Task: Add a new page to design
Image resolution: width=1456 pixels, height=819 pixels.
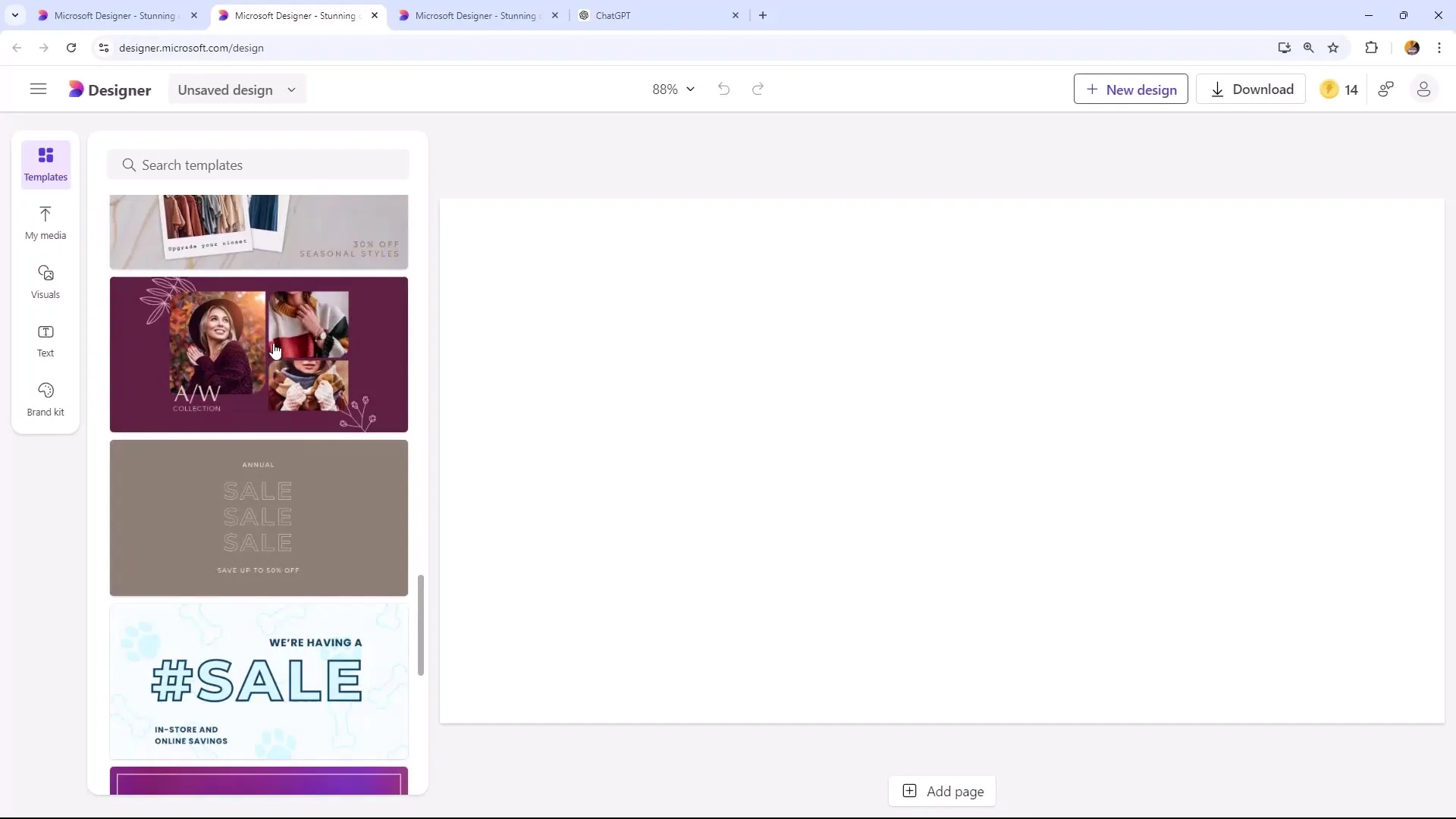Action: coord(944,791)
